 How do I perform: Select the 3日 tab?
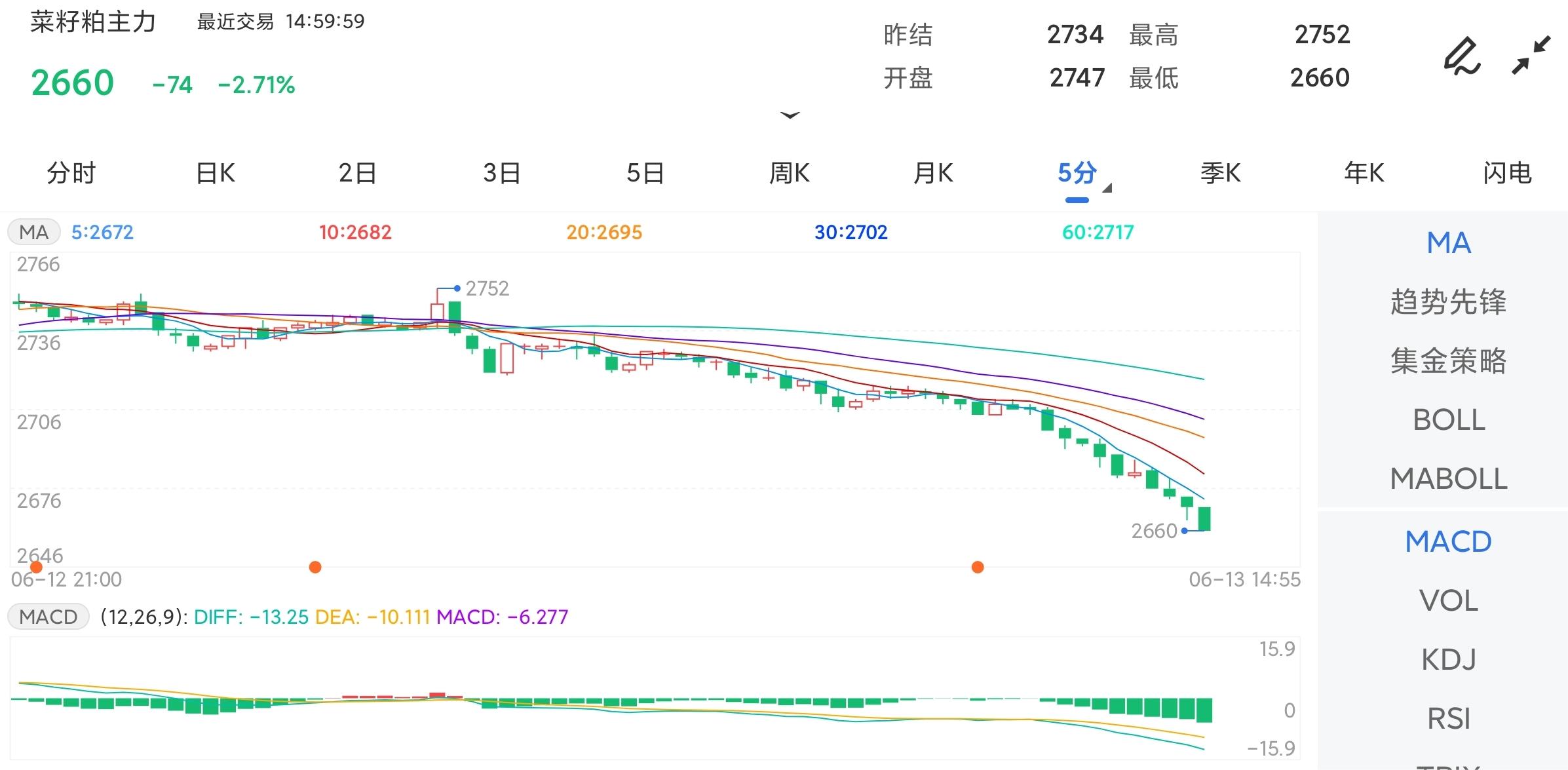coord(502,174)
